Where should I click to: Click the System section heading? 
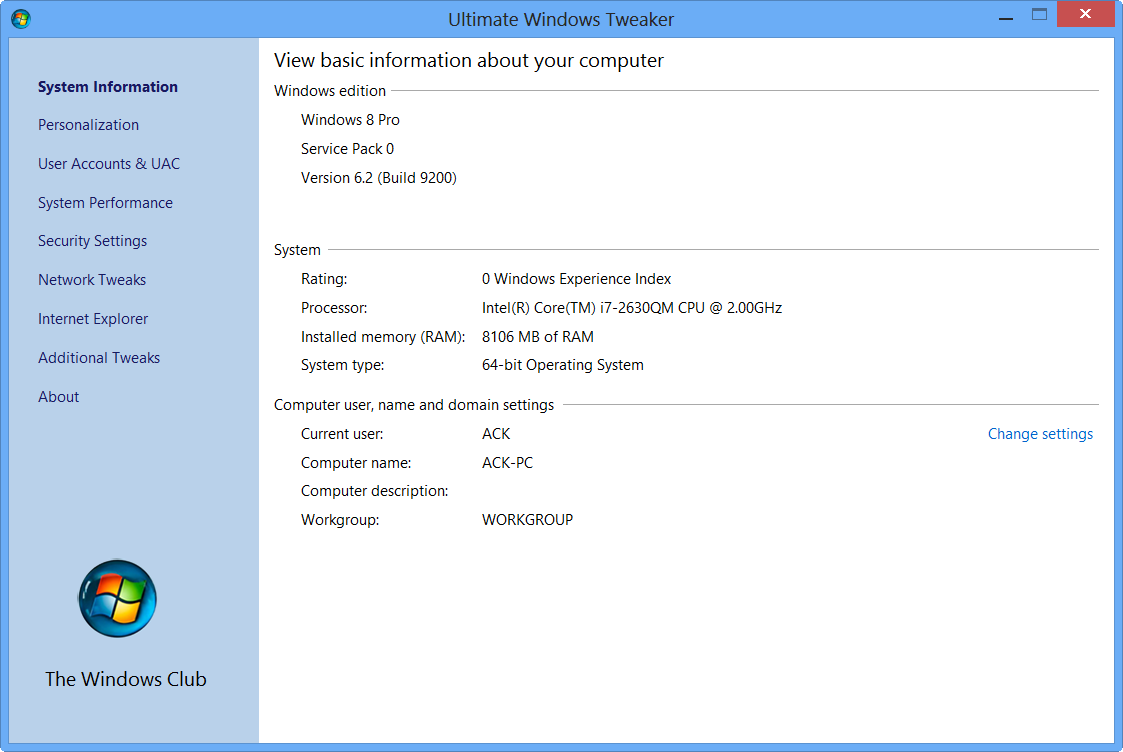click(x=297, y=250)
